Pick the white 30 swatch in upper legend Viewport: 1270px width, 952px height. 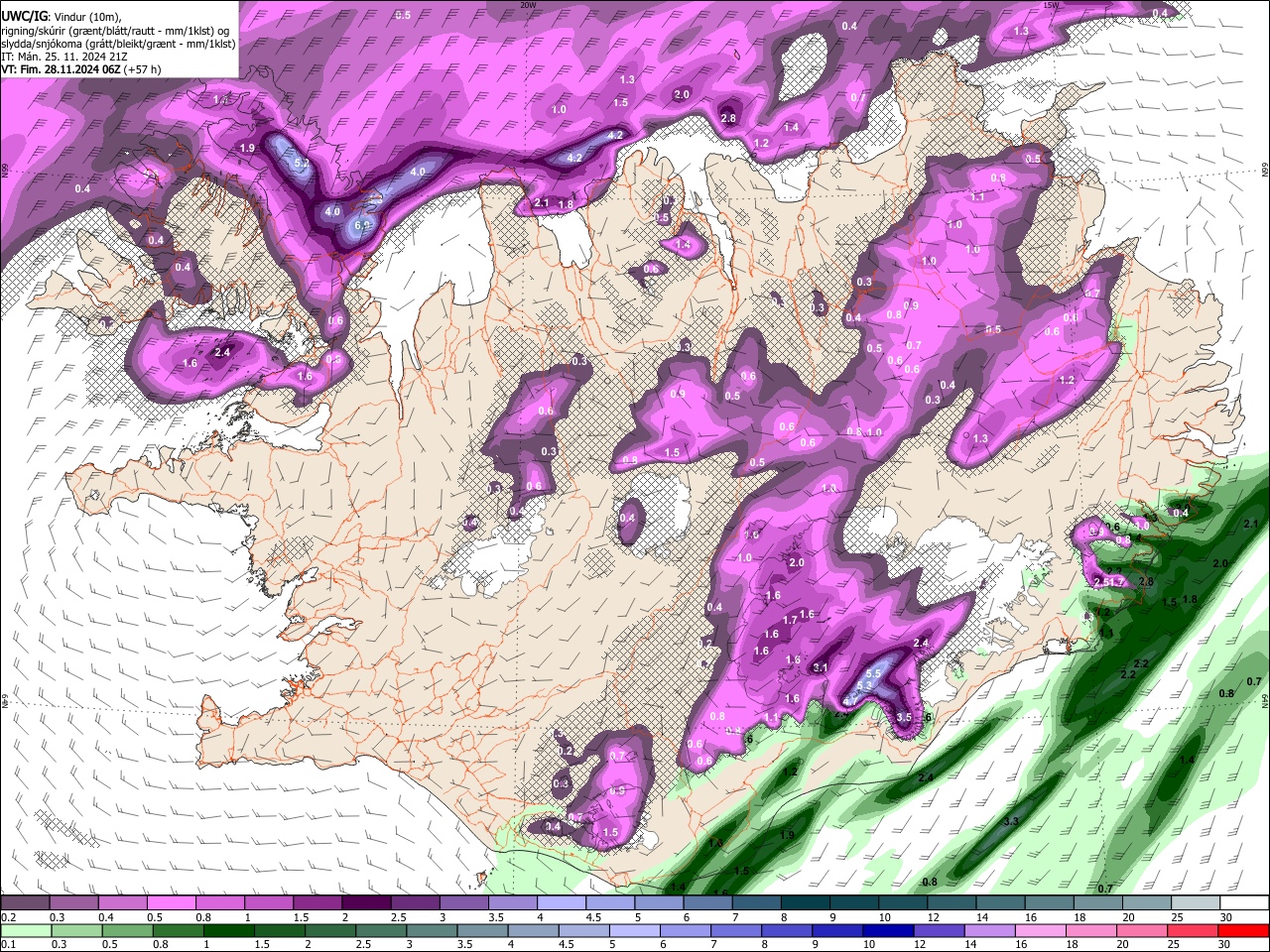point(1245,903)
